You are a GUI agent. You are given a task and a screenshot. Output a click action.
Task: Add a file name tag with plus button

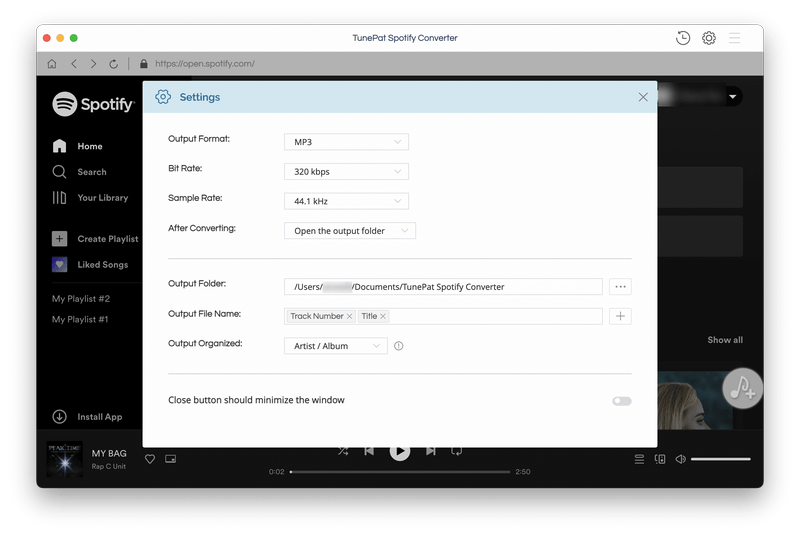point(620,316)
